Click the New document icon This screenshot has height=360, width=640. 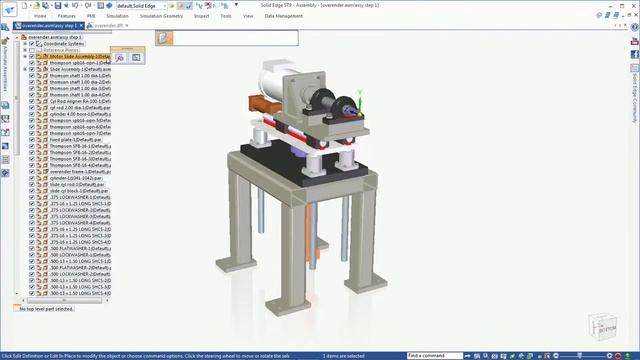[x=24, y=6]
